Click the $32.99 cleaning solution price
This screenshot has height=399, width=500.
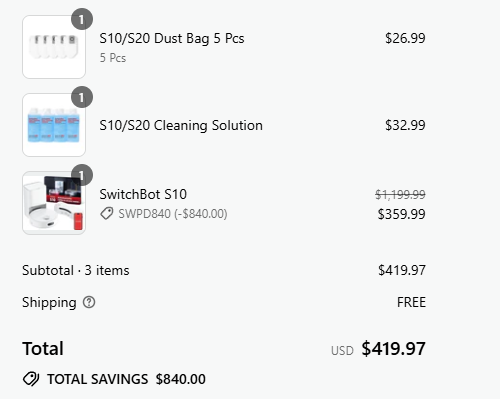tap(405, 125)
